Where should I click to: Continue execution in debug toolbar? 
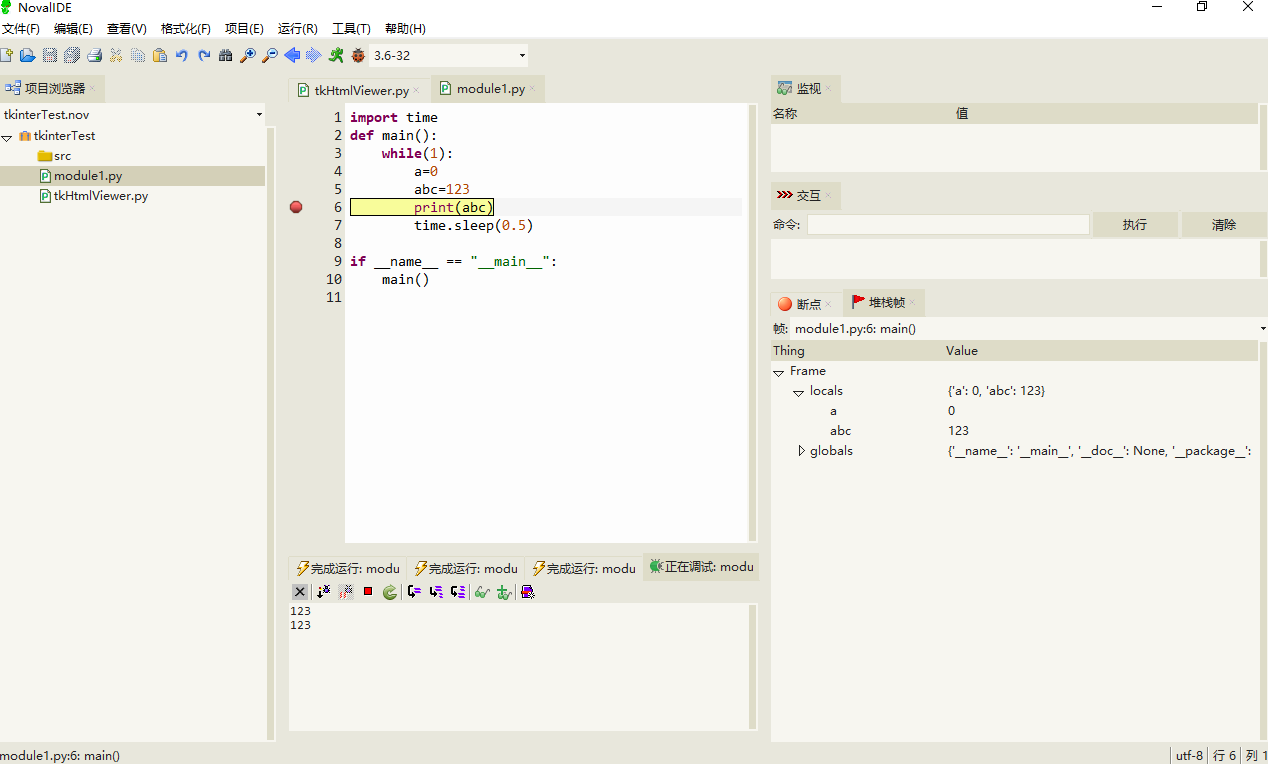tap(323, 592)
